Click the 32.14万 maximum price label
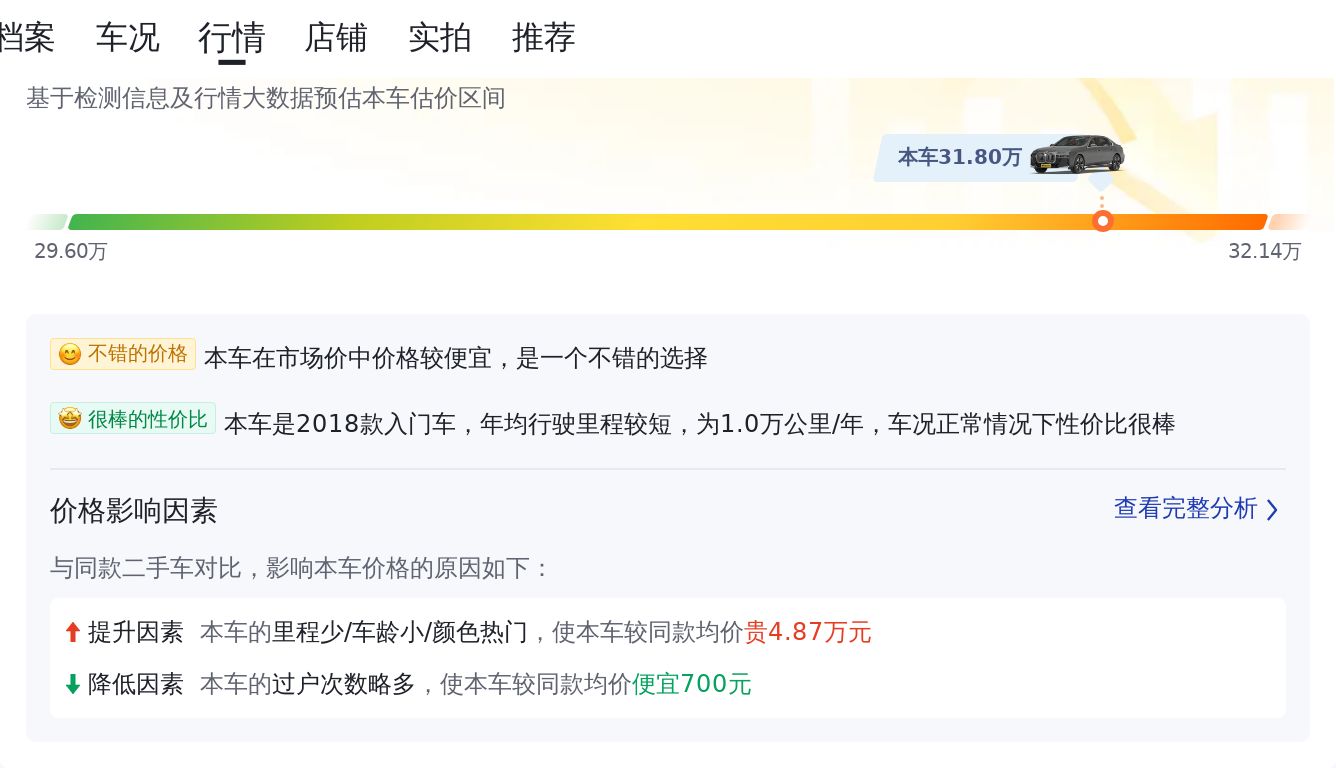The image size is (1336, 768). click(1265, 251)
